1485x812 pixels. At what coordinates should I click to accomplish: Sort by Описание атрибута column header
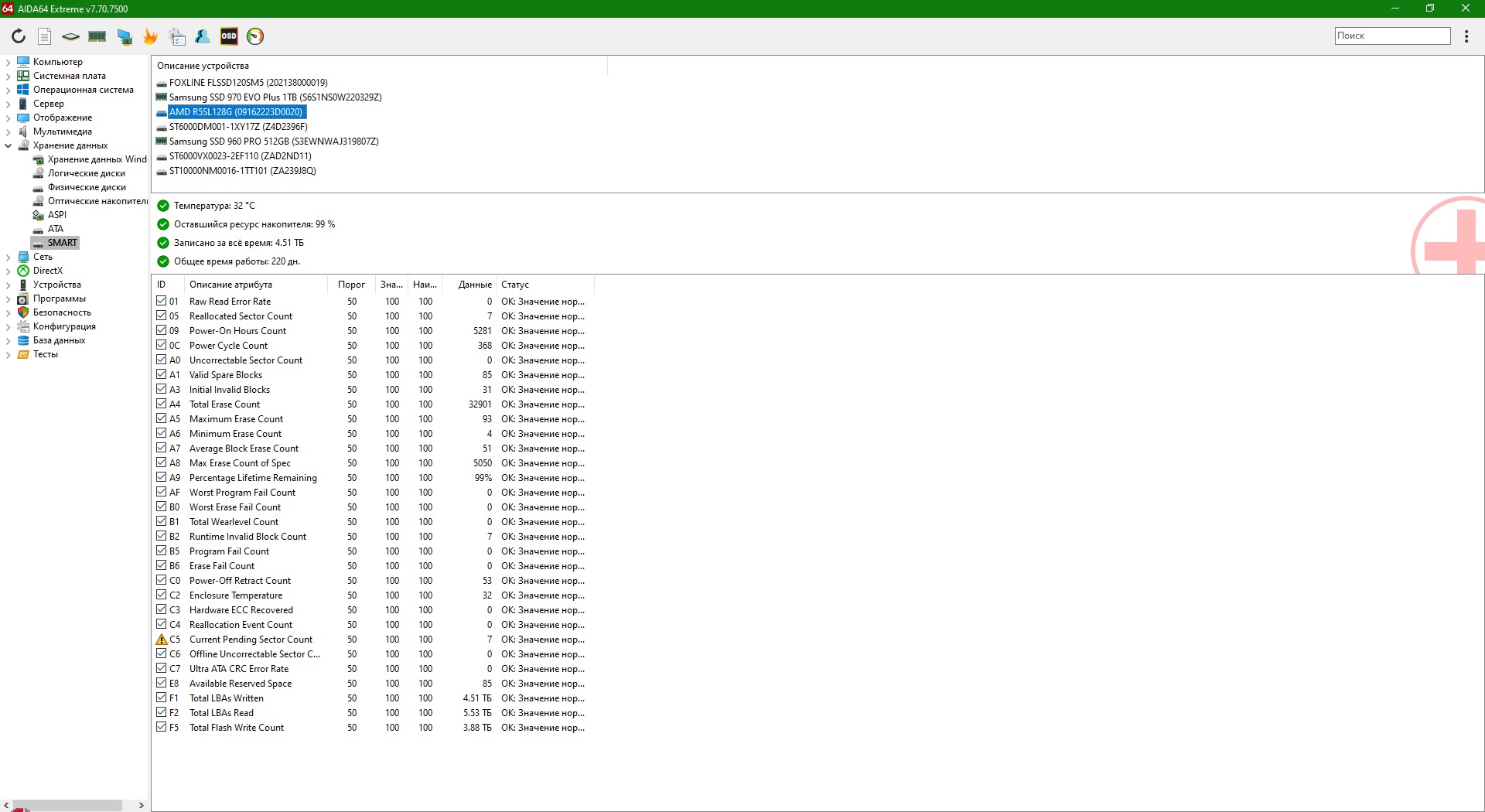[230, 285]
